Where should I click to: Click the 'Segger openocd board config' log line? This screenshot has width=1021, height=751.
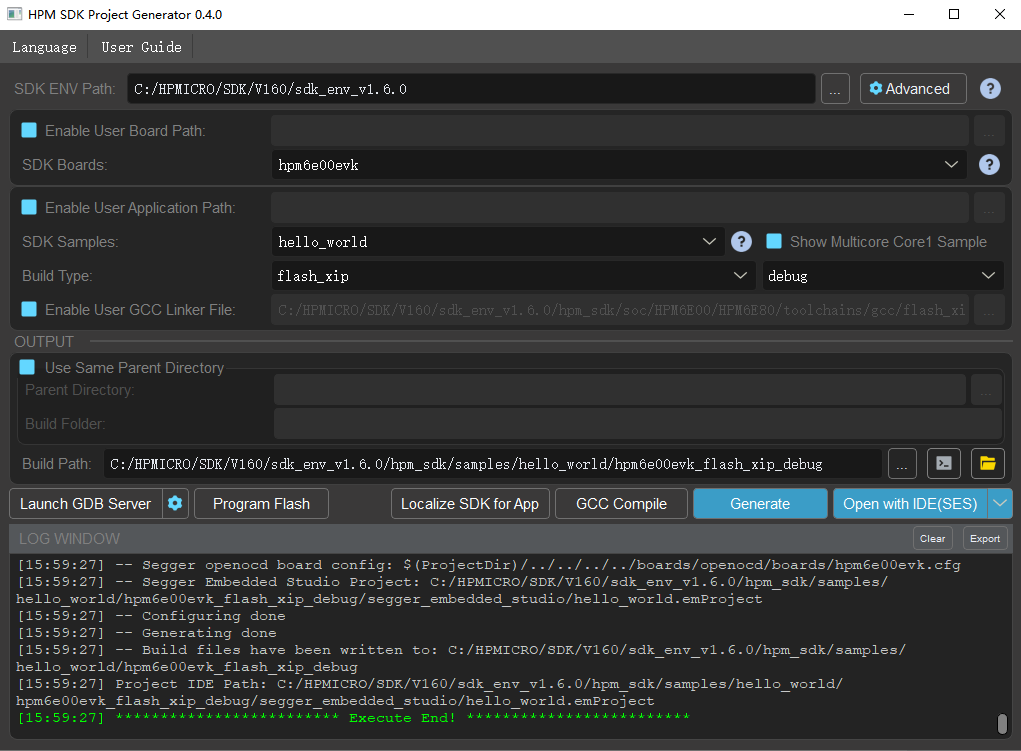(489, 565)
